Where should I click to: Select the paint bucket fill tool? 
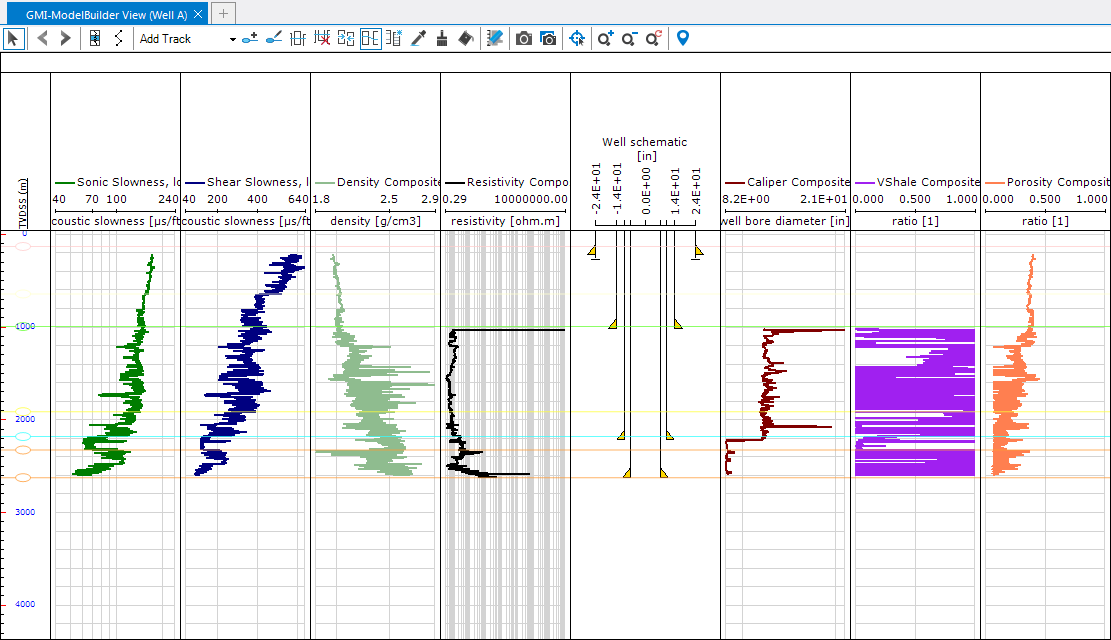coord(465,39)
